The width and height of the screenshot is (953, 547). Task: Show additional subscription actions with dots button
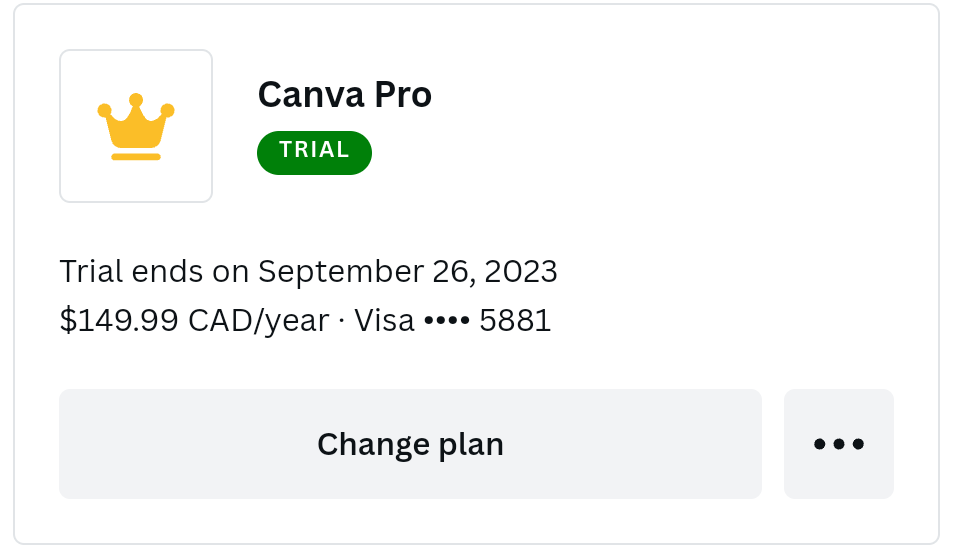[838, 444]
